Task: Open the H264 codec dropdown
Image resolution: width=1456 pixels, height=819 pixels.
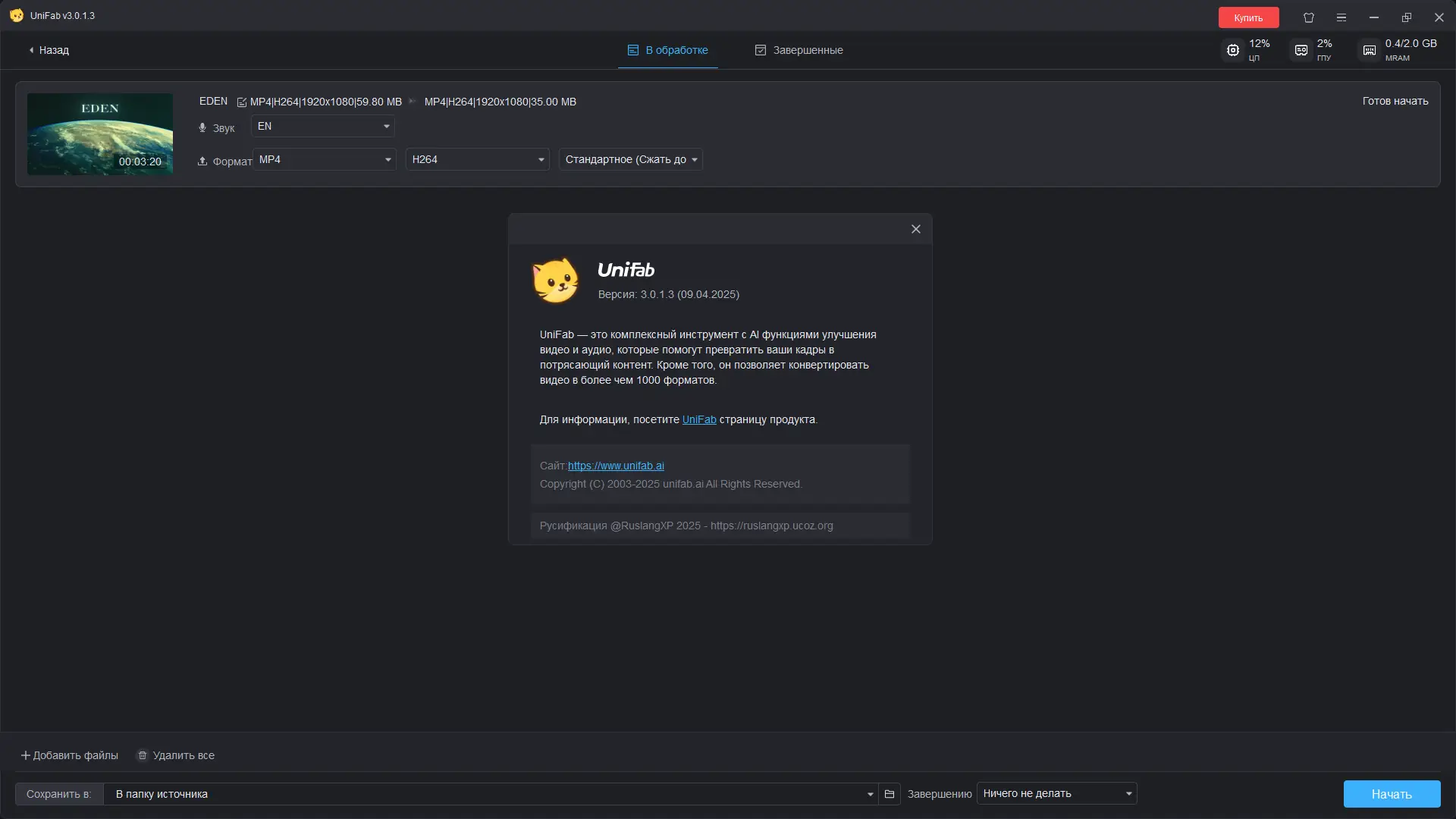Action: (x=478, y=160)
